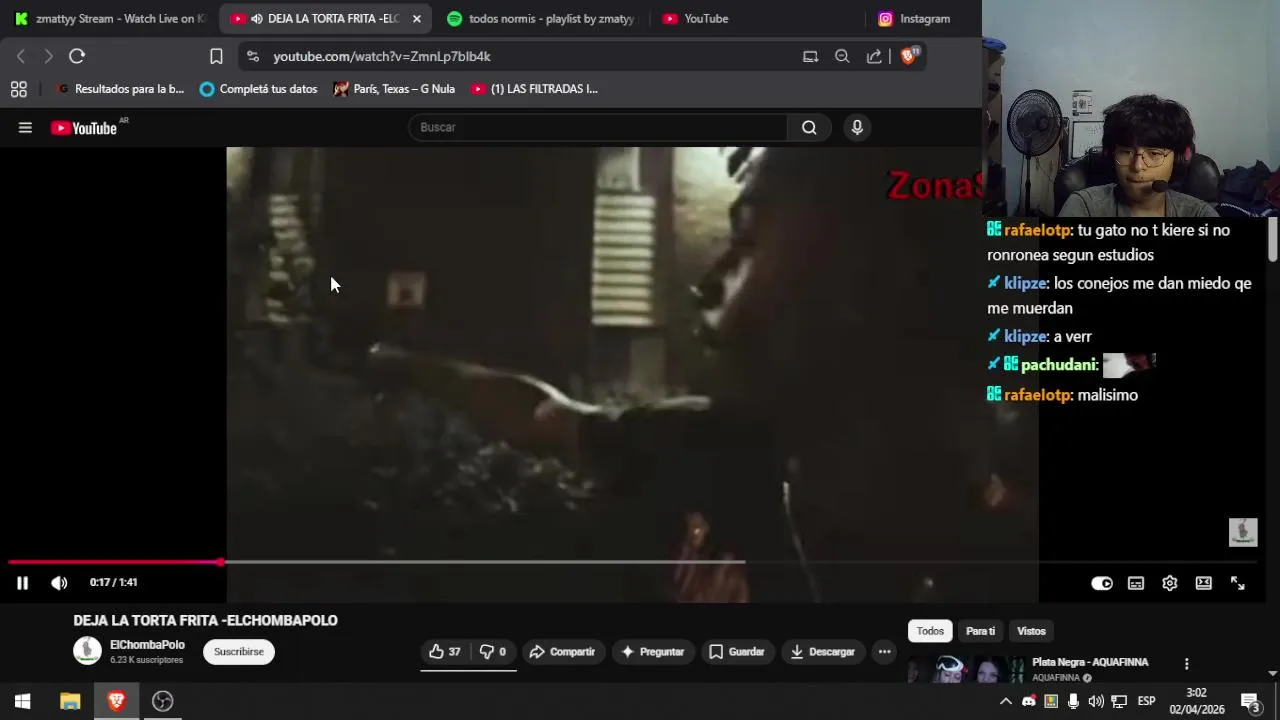The width and height of the screenshot is (1280, 720).
Task: View site information icon in address bar
Action: 252,57
